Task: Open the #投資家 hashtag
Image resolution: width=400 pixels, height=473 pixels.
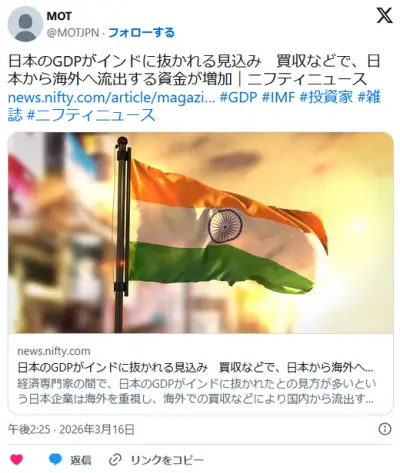Action: pyautogui.click(x=326, y=98)
